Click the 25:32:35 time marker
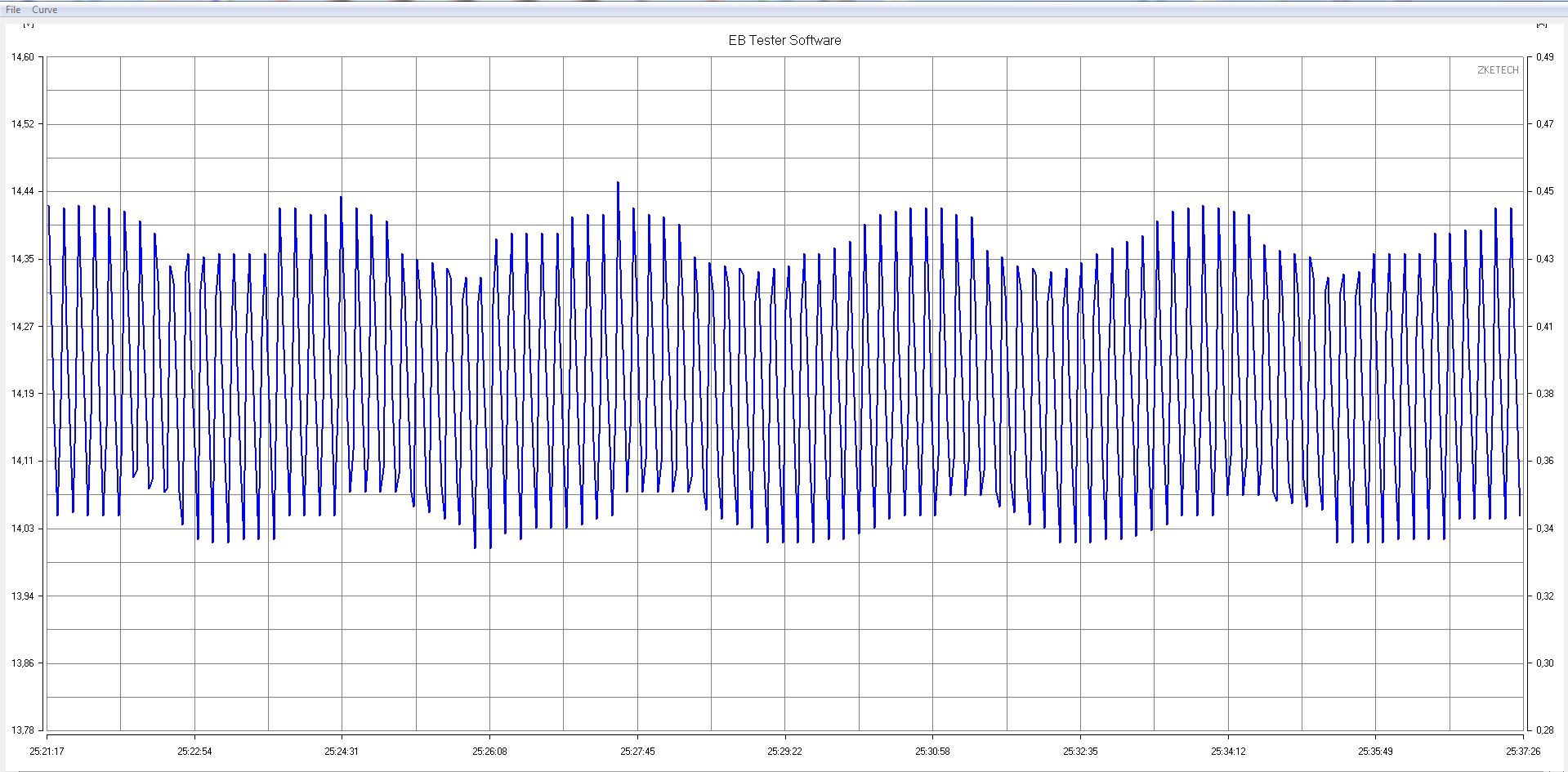This screenshot has width=1568, height=772. click(1080, 751)
